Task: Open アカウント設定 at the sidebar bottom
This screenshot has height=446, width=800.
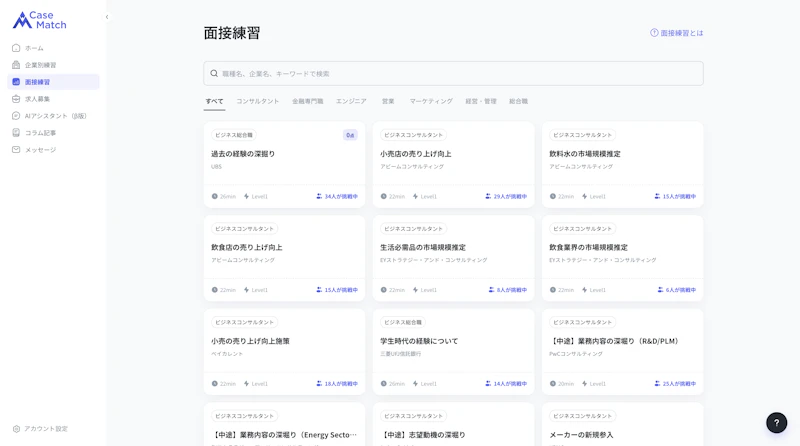Action: tap(40, 429)
